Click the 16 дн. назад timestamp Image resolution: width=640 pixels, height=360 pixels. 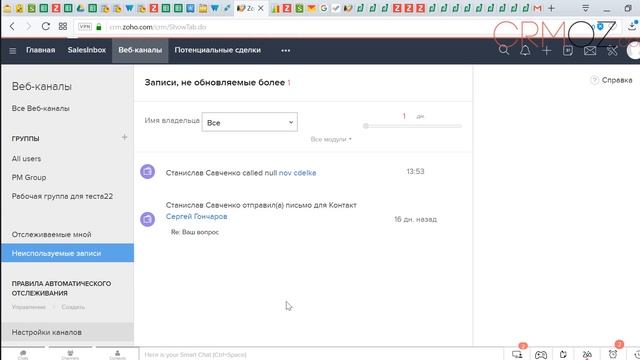coord(416,219)
